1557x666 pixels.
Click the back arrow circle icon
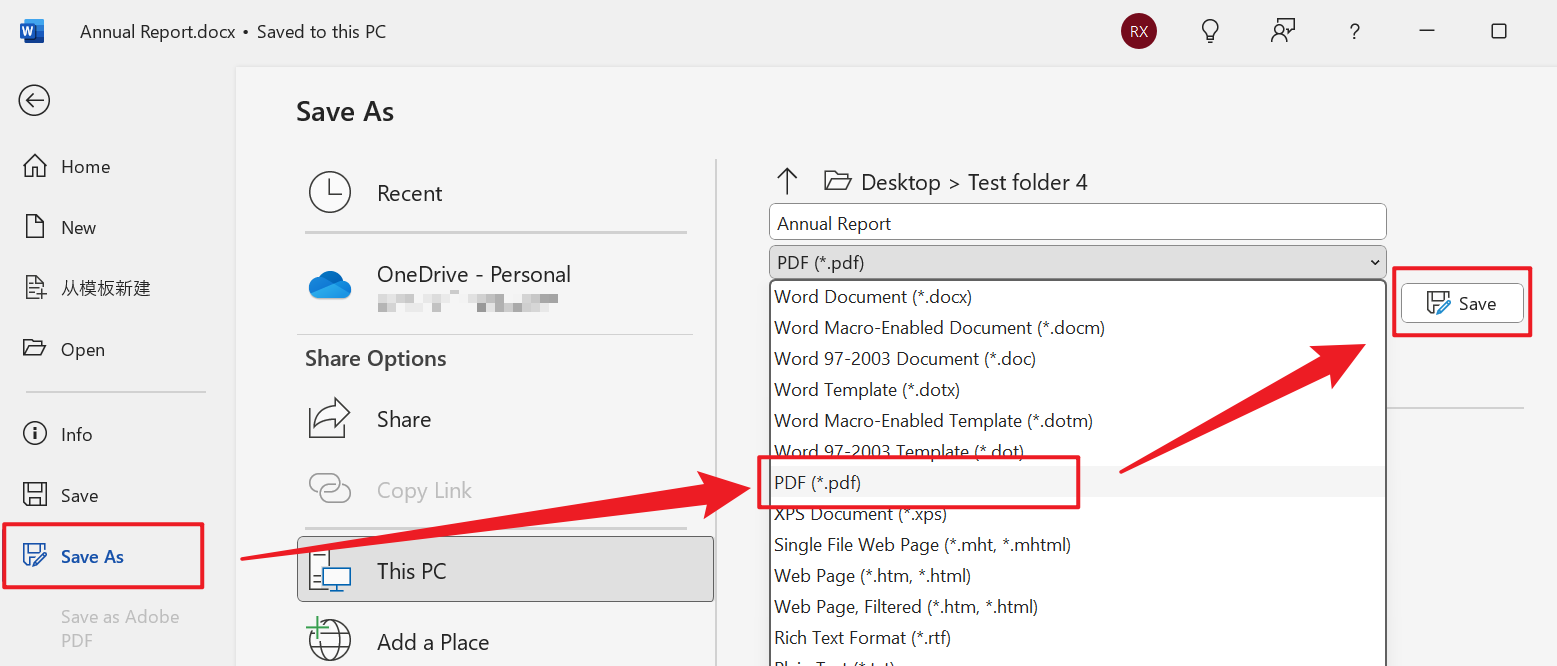34,100
